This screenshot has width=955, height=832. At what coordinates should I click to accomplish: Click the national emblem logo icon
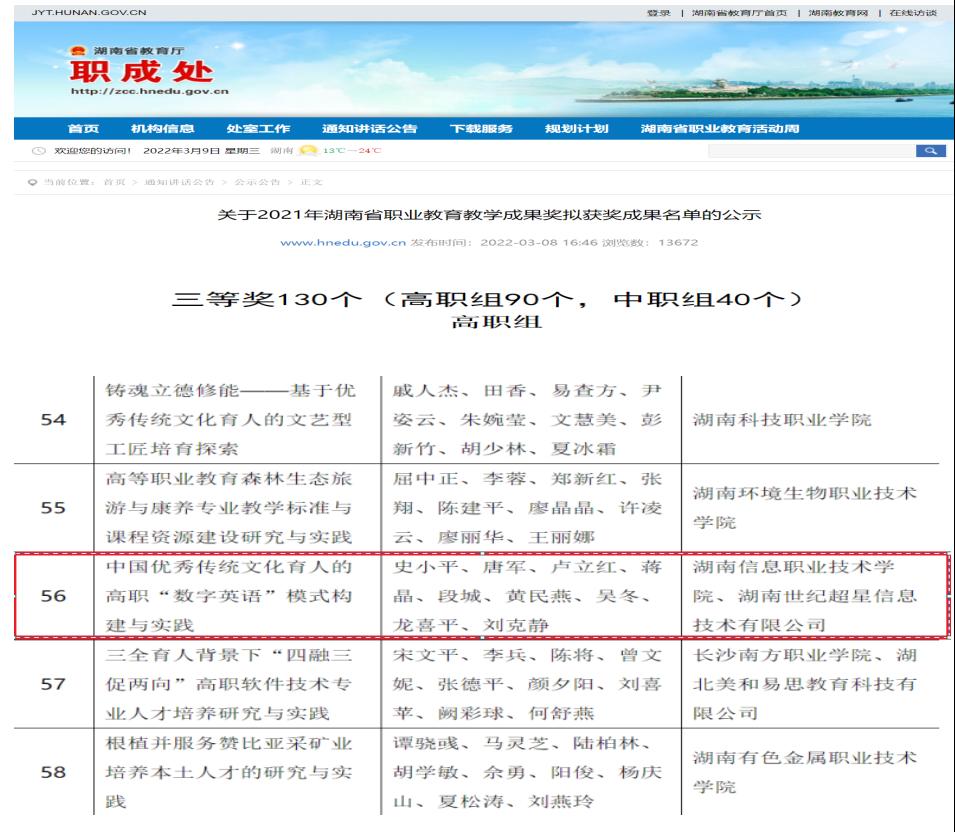point(72,50)
